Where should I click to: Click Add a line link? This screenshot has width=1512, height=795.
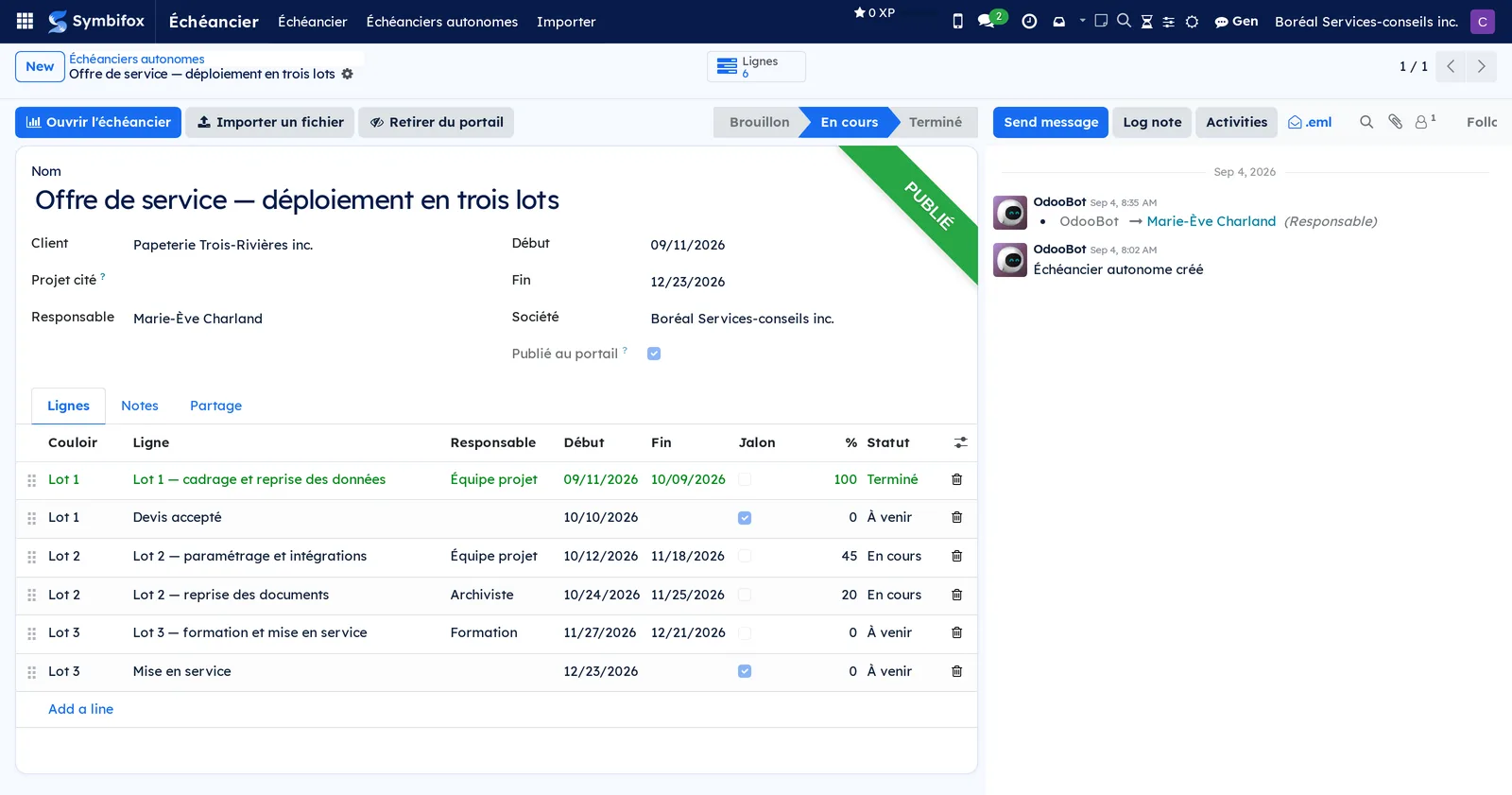tap(80, 709)
